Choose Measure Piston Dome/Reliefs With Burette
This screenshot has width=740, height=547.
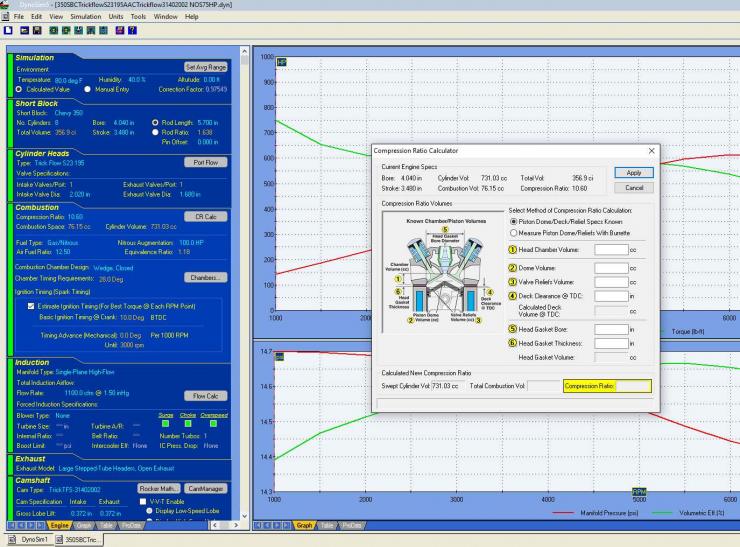[513, 233]
